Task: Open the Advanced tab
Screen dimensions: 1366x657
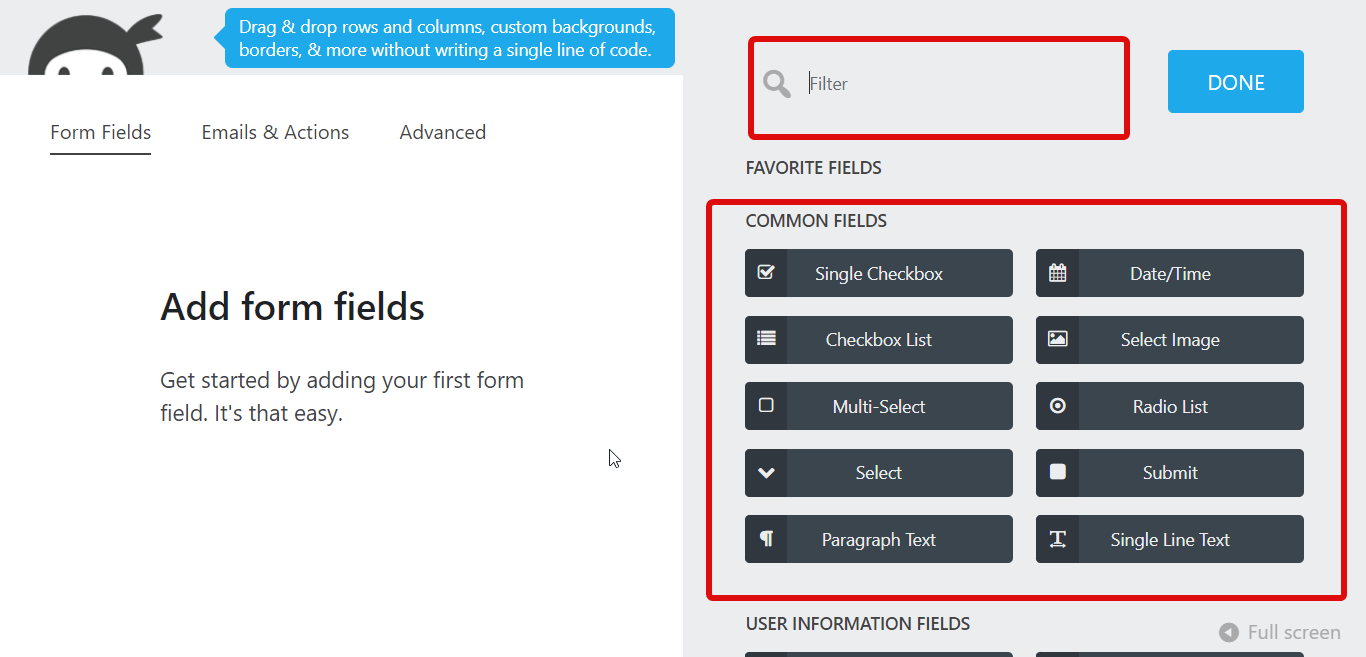Action: pyautogui.click(x=442, y=131)
